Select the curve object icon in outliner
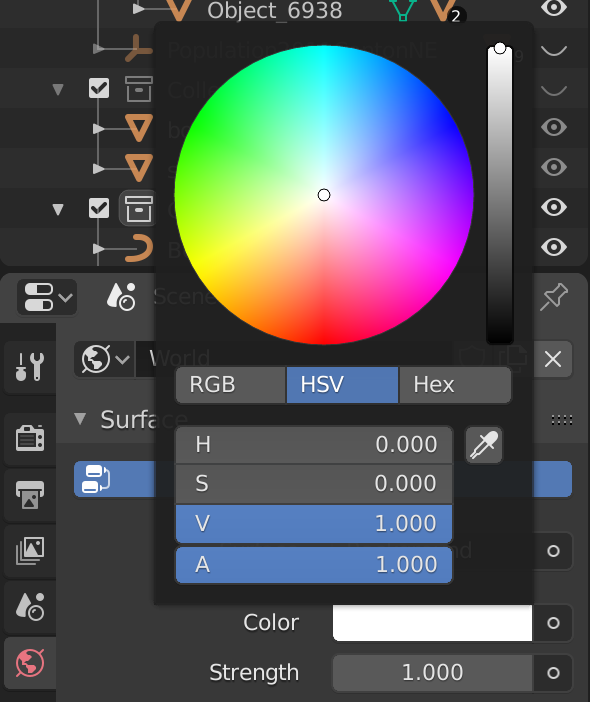 coord(139,248)
